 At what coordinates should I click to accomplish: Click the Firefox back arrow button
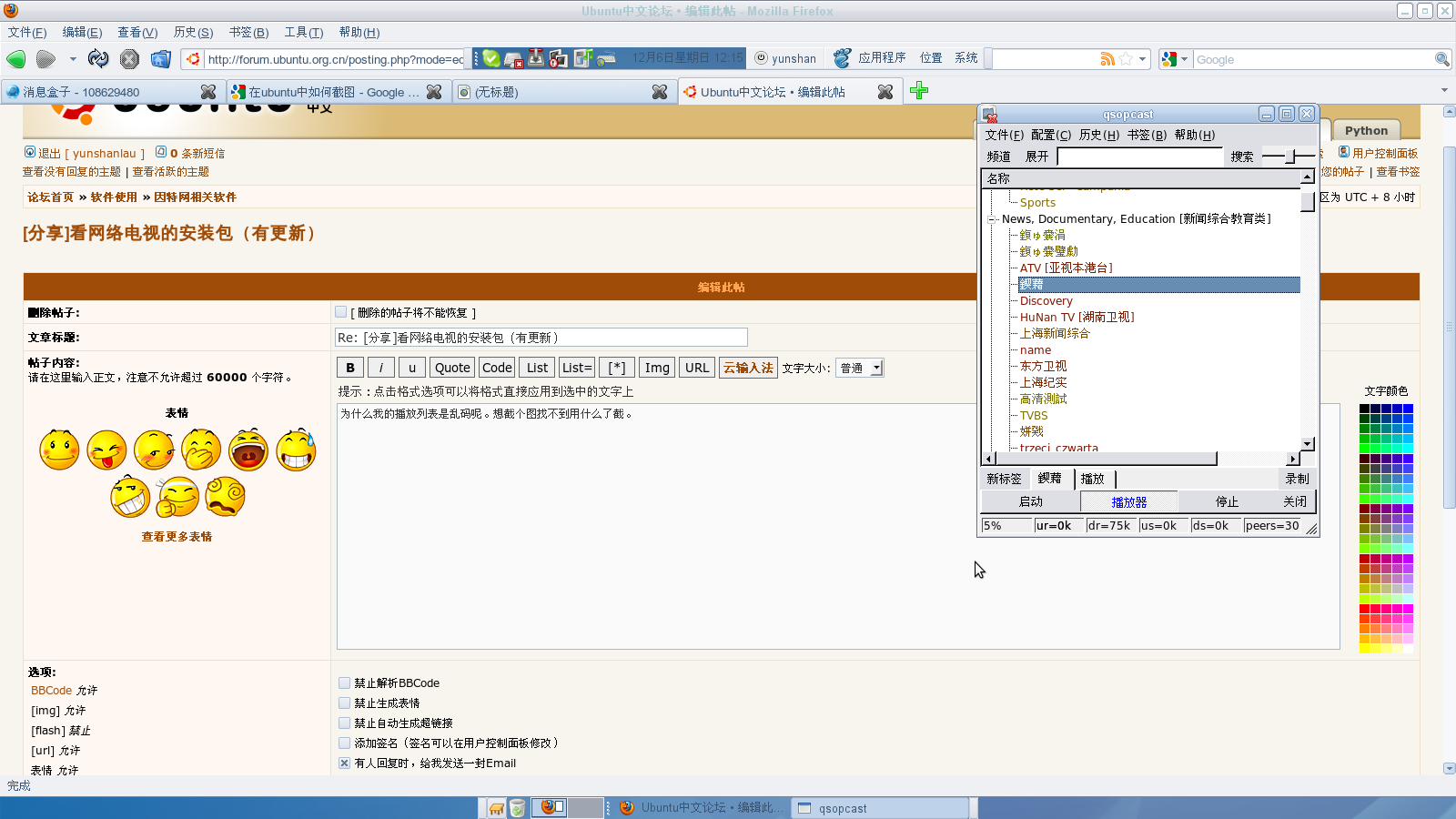16,59
